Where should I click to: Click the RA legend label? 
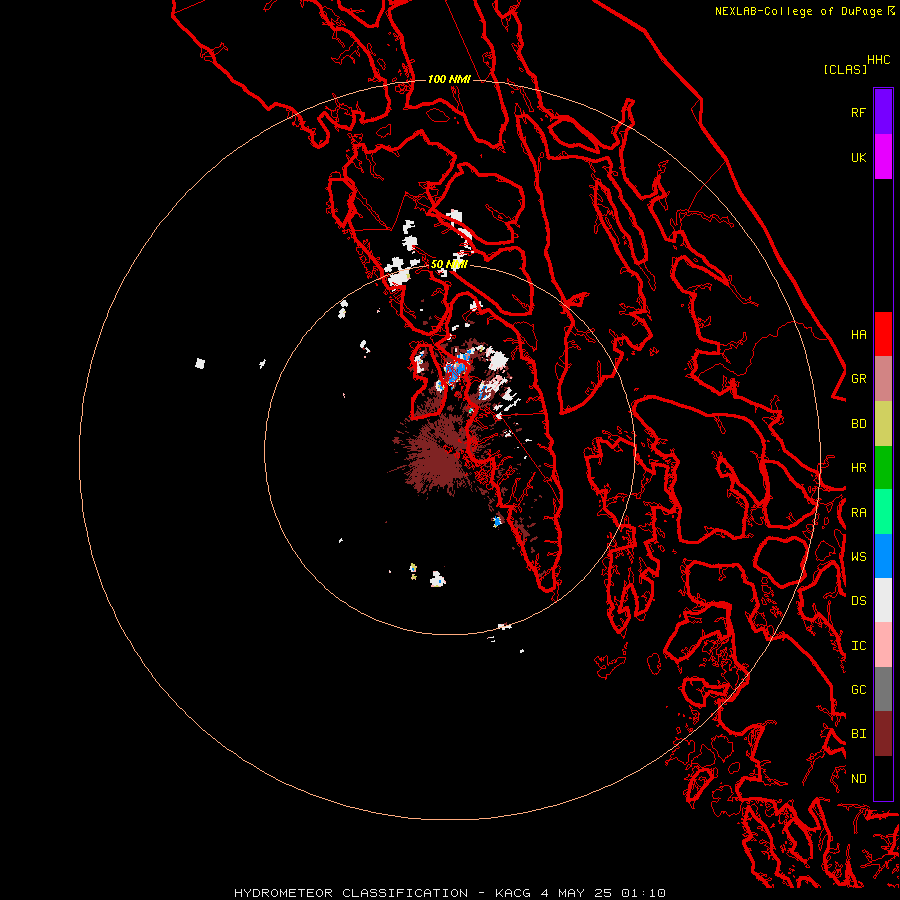(858, 513)
